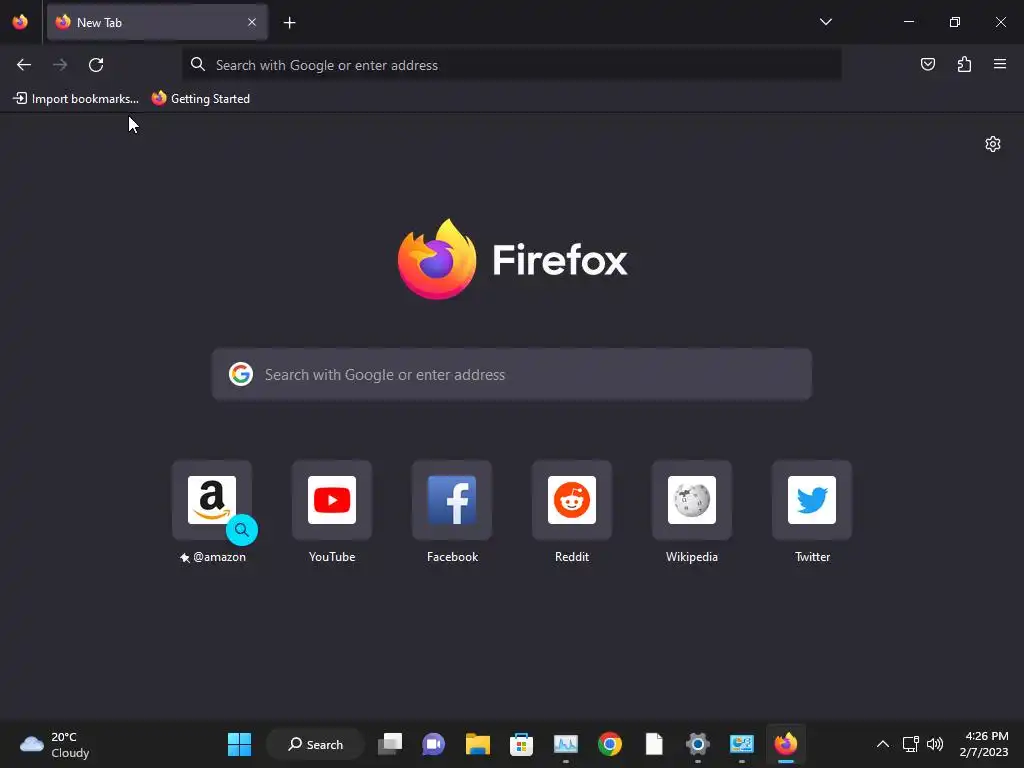Launch Google Chrome from taskbar
The width and height of the screenshot is (1024, 768).
pyautogui.click(x=610, y=744)
